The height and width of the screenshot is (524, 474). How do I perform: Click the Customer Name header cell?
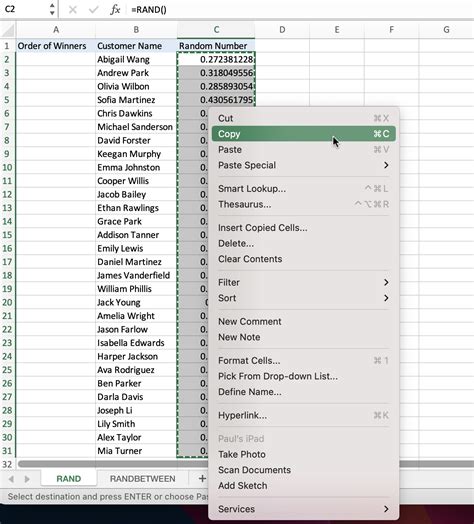(136, 46)
